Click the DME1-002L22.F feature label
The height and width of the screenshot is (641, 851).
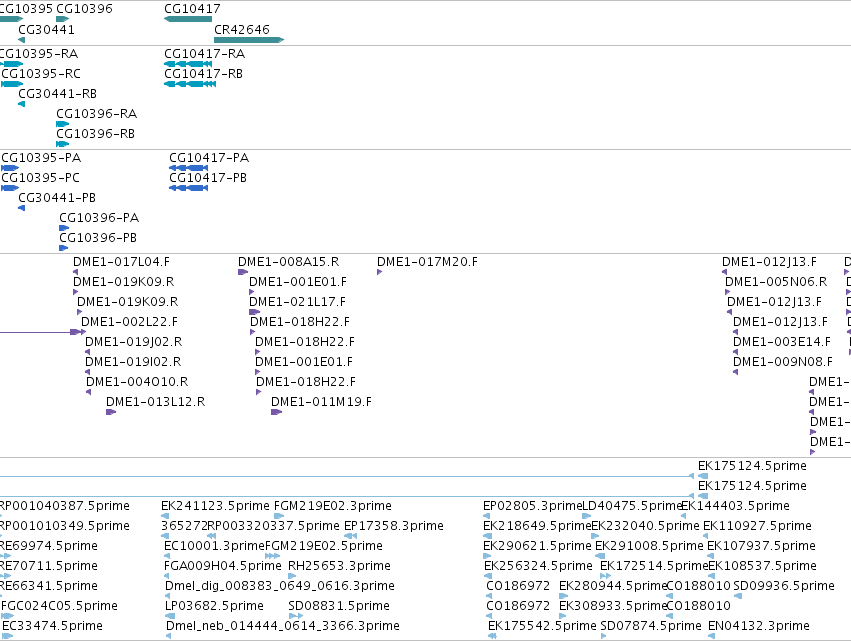click(129, 321)
